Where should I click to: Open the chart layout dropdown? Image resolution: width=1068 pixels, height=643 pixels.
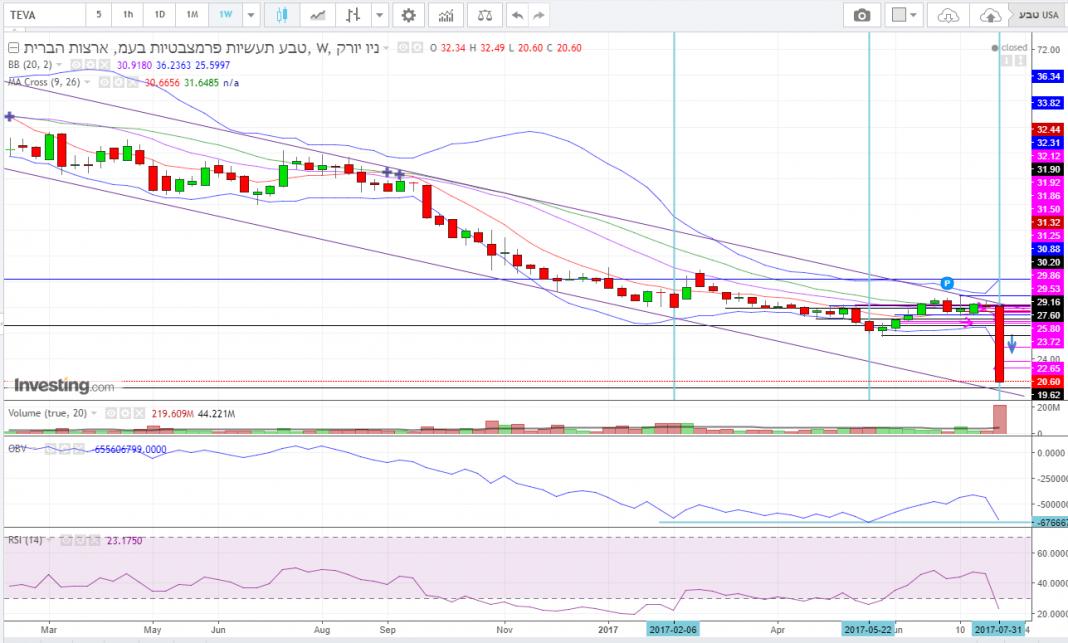905,15
